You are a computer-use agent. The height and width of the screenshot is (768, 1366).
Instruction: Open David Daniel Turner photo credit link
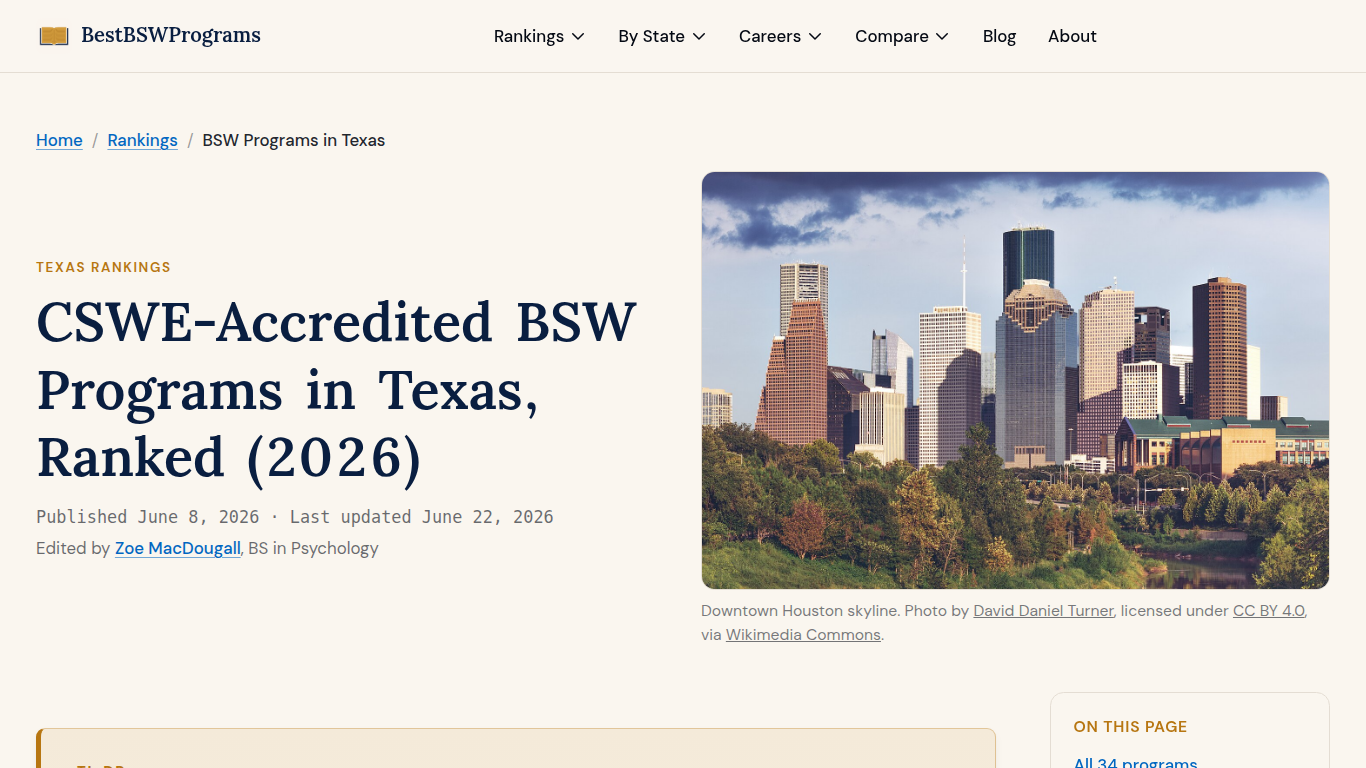[1043, 610]
